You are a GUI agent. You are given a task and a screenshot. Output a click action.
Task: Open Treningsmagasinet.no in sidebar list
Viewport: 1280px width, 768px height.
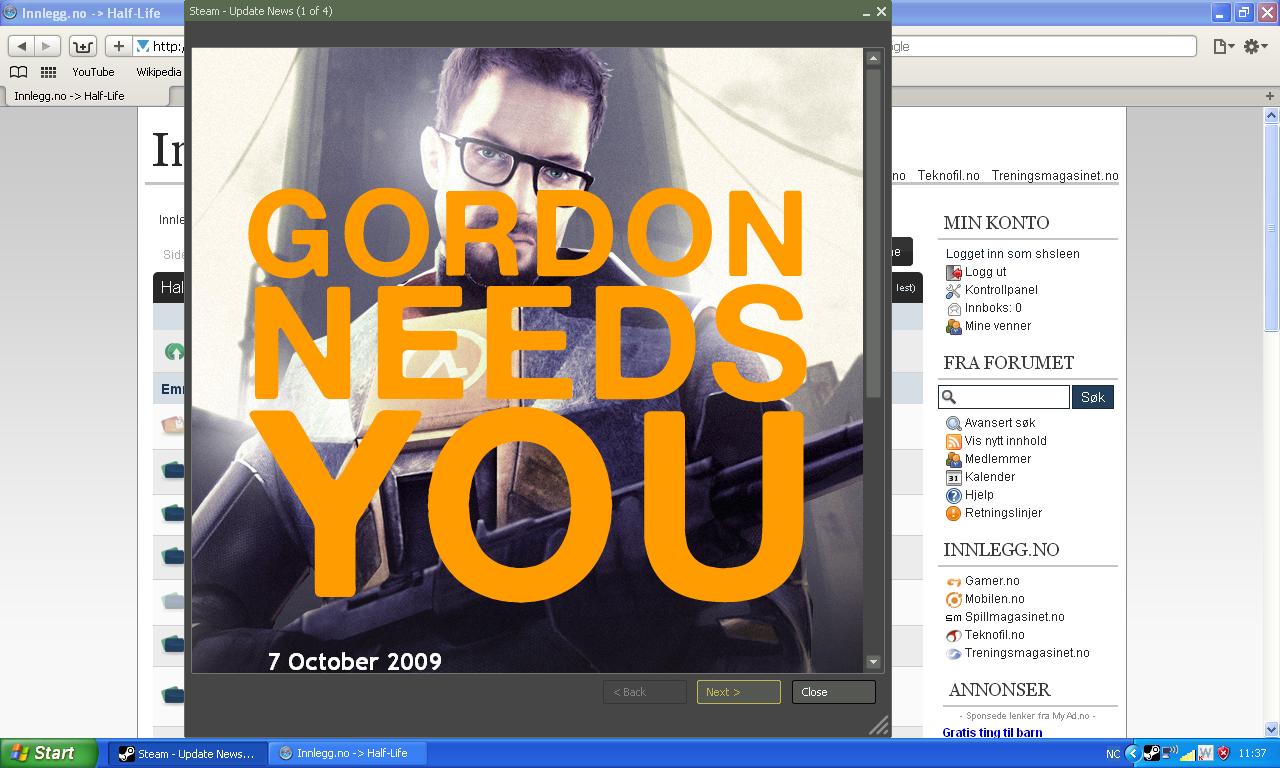coord(1027,653)
